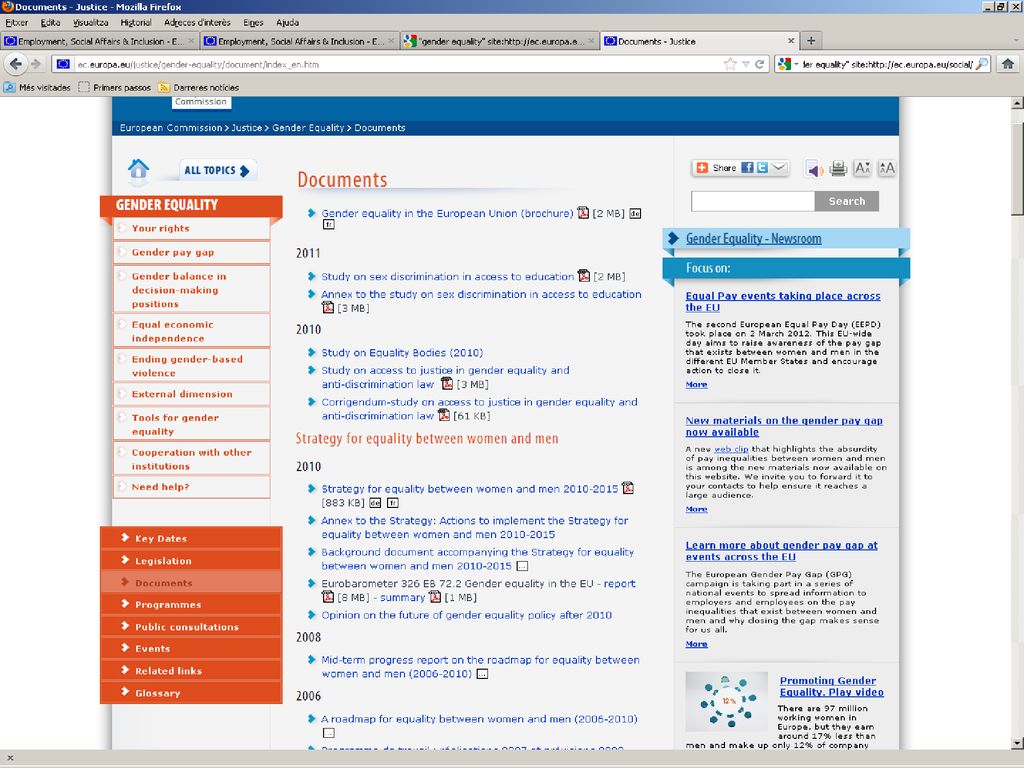The height and width of the screenshot is (768, 1024).
Task: Open the Fitxer menu
Action: 16,22
